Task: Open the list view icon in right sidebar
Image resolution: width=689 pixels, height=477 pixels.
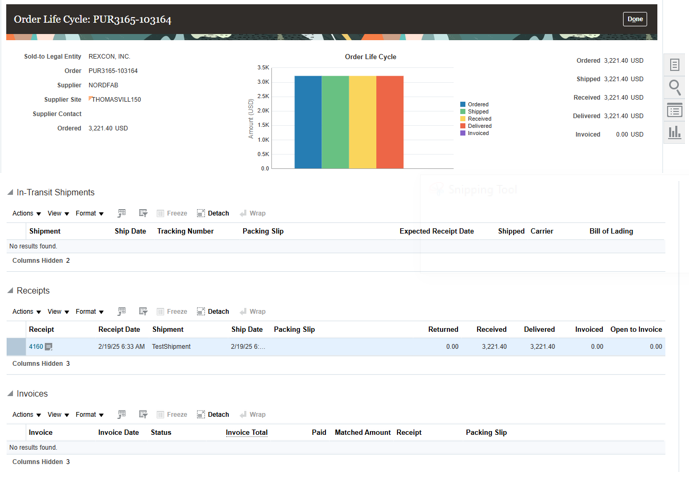Action: (674, 110)
